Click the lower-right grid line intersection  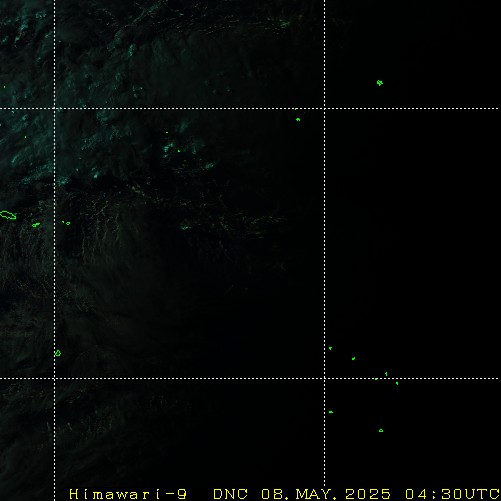point(325,378)
